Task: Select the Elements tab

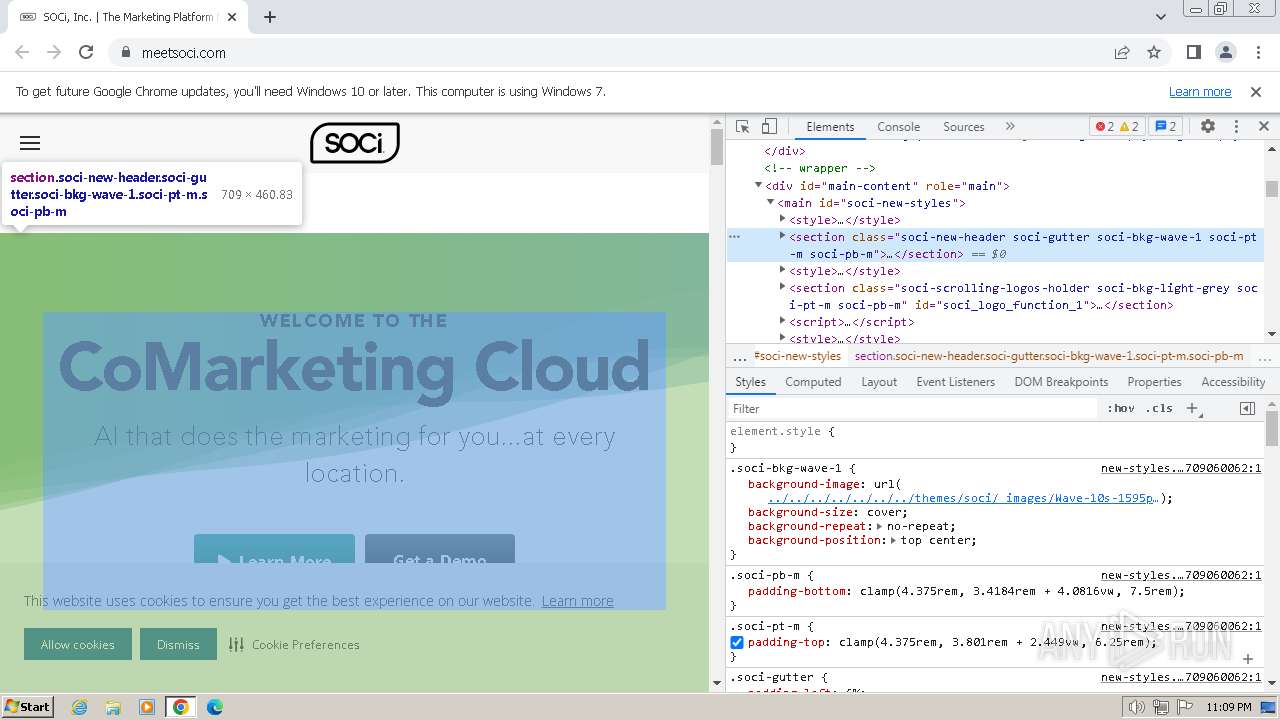Action: (830, 126)
